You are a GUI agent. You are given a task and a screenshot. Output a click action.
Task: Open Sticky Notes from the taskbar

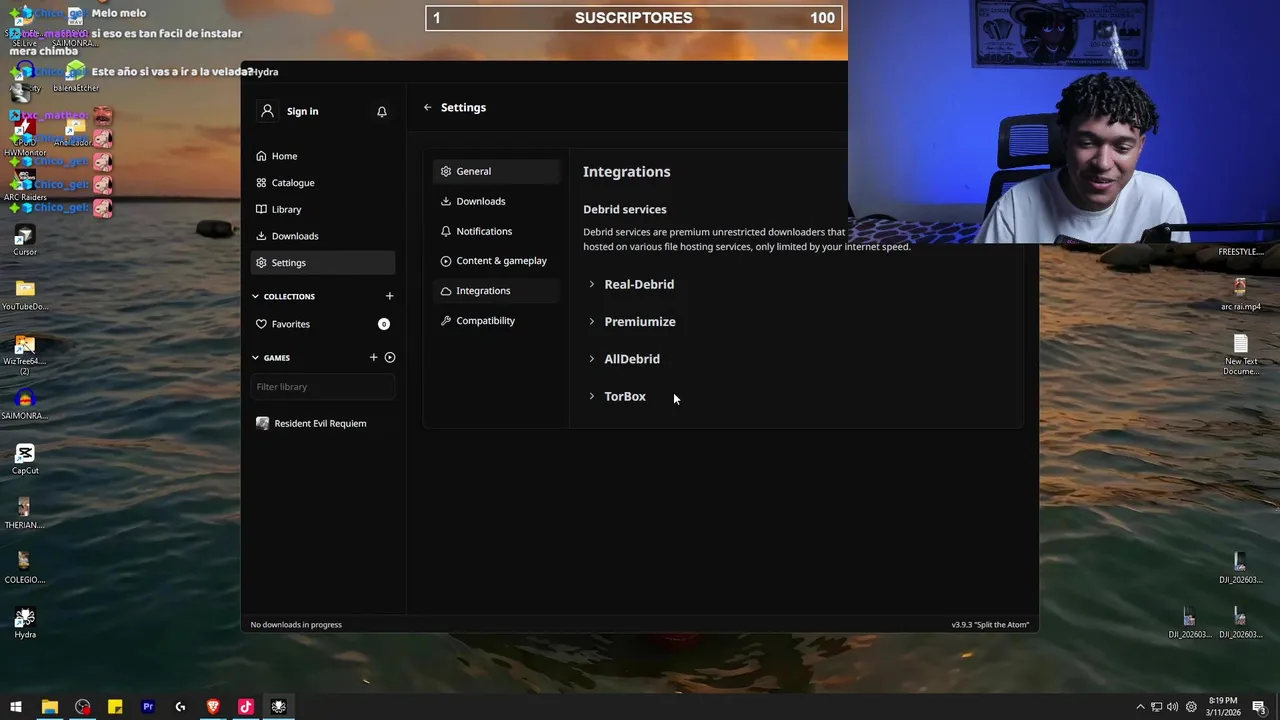click(x=115, y=707)
